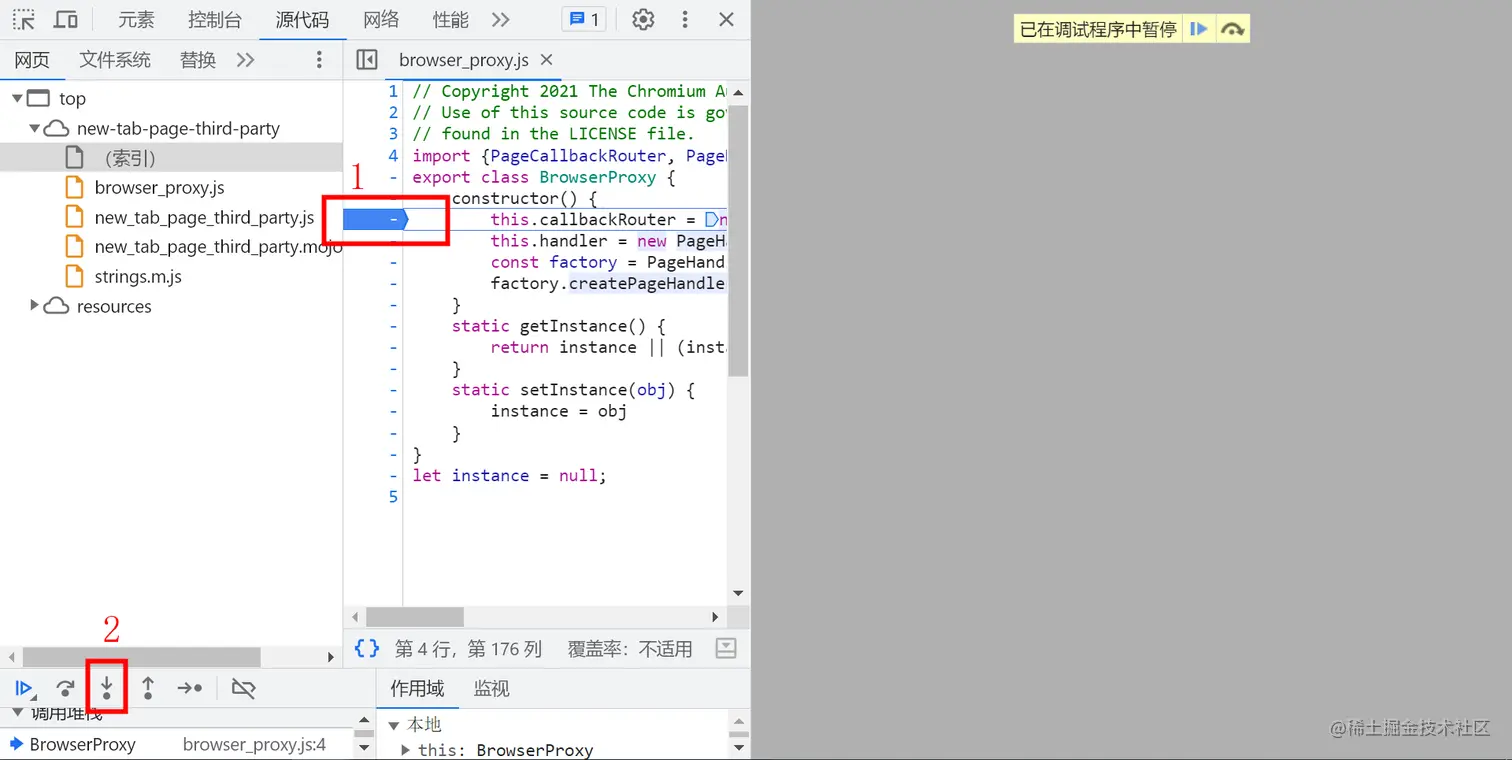The image size is (1512, 760).
Task: Click the inline breakpoint marker after callbackRouter =
Action: [x=712, y=219]
